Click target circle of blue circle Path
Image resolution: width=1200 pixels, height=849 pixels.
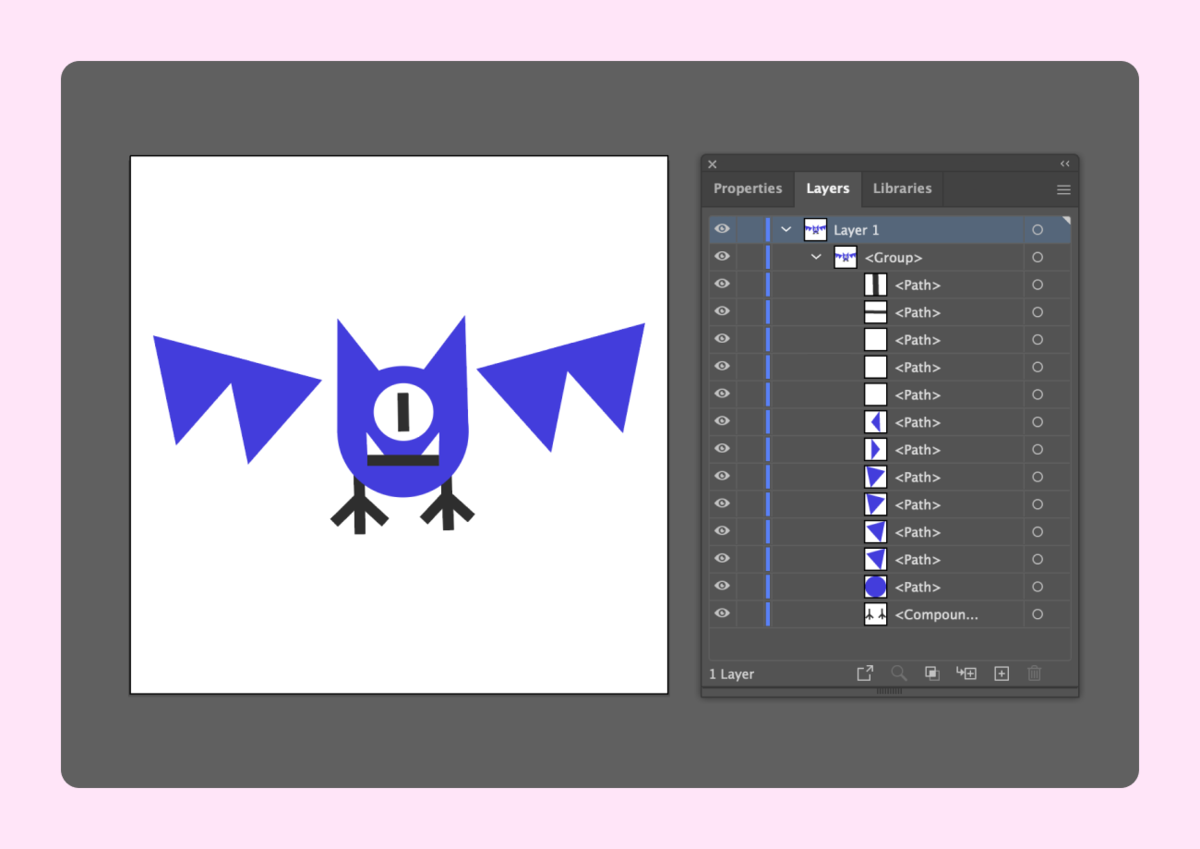click(1037, 587)
